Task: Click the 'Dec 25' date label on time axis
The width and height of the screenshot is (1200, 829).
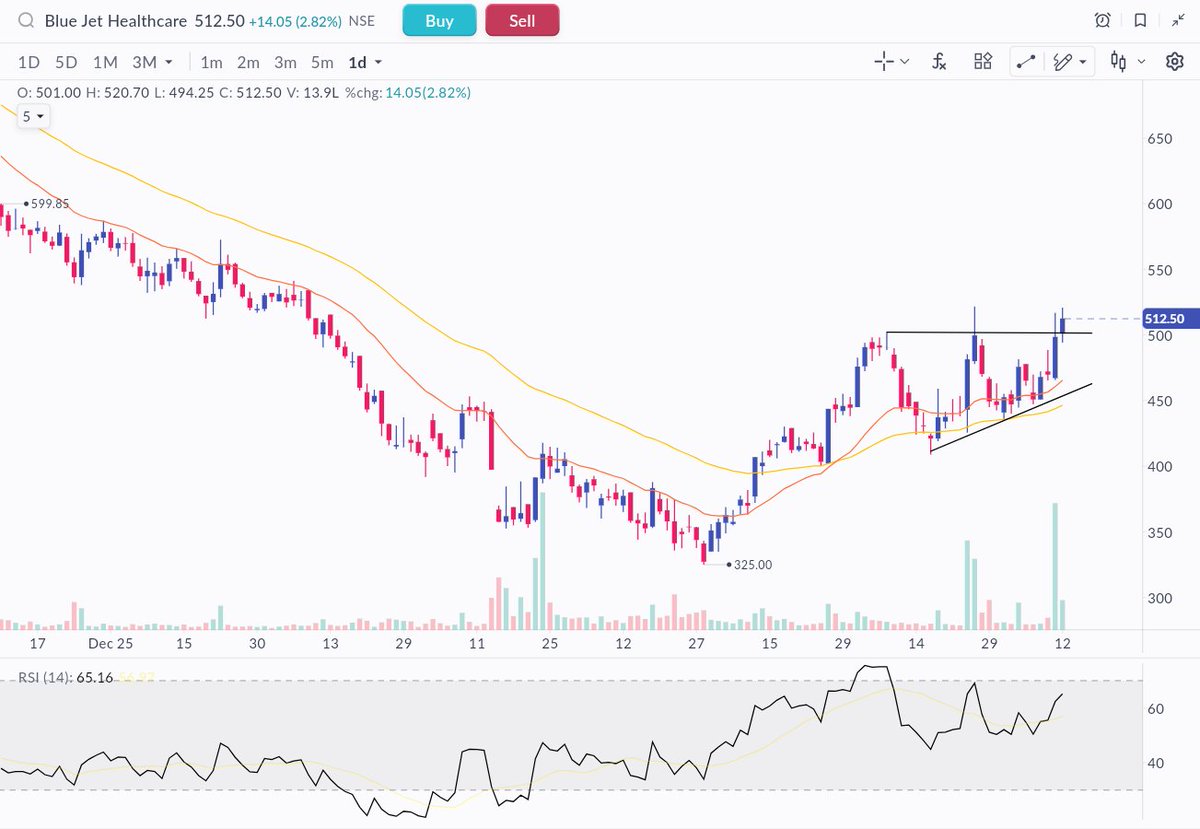Action: (110, 643)
